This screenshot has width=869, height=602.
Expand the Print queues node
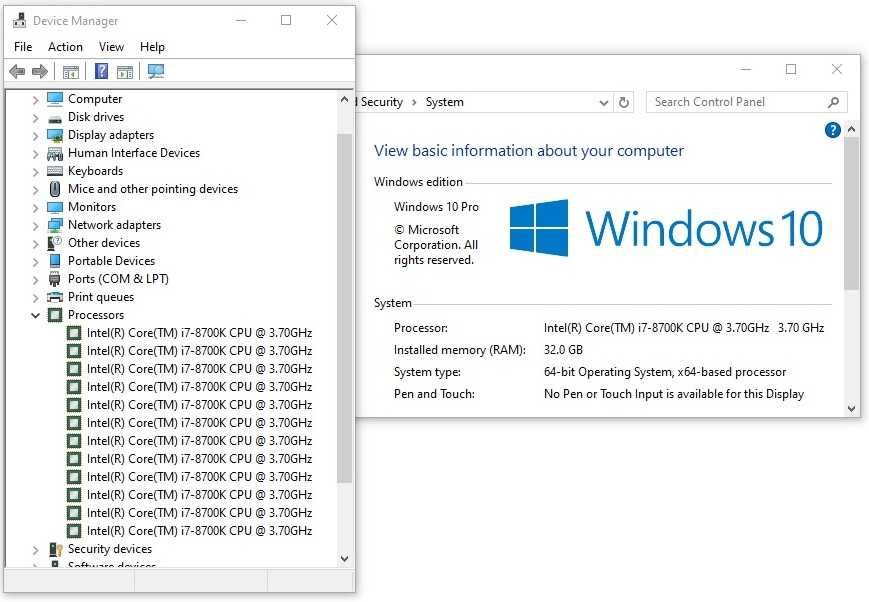pos(35,298)
